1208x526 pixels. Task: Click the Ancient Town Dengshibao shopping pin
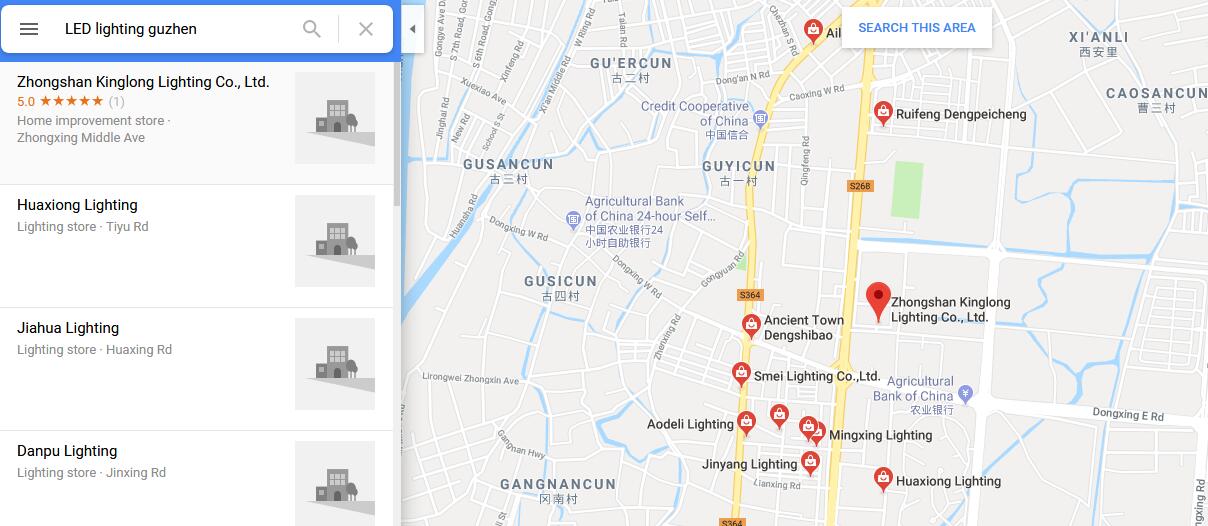tap(750, 324)
